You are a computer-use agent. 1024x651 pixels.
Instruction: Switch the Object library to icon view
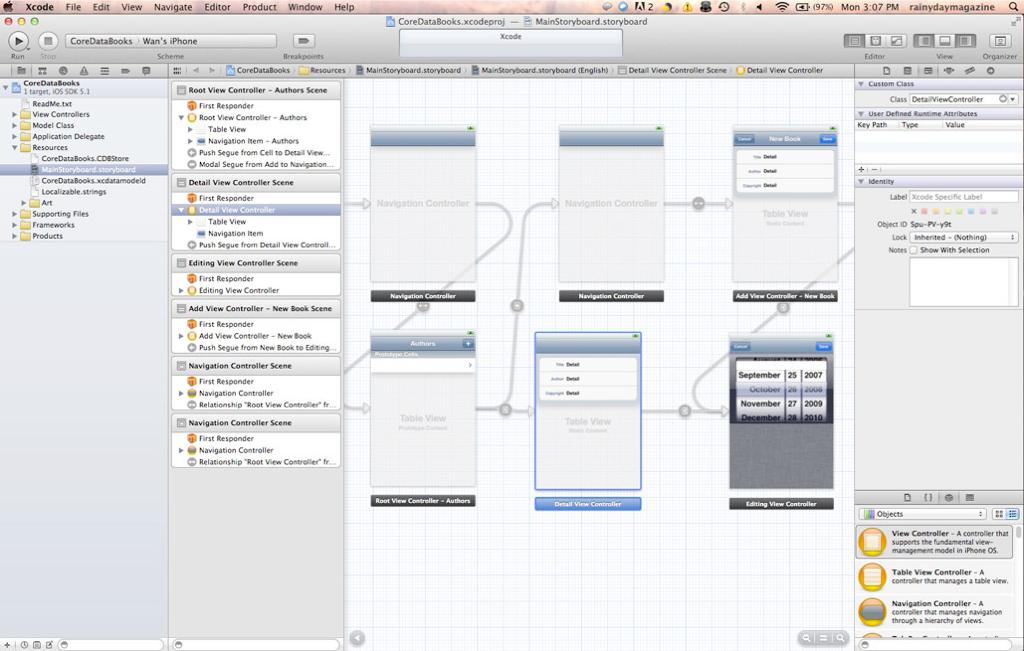(998, 514)
